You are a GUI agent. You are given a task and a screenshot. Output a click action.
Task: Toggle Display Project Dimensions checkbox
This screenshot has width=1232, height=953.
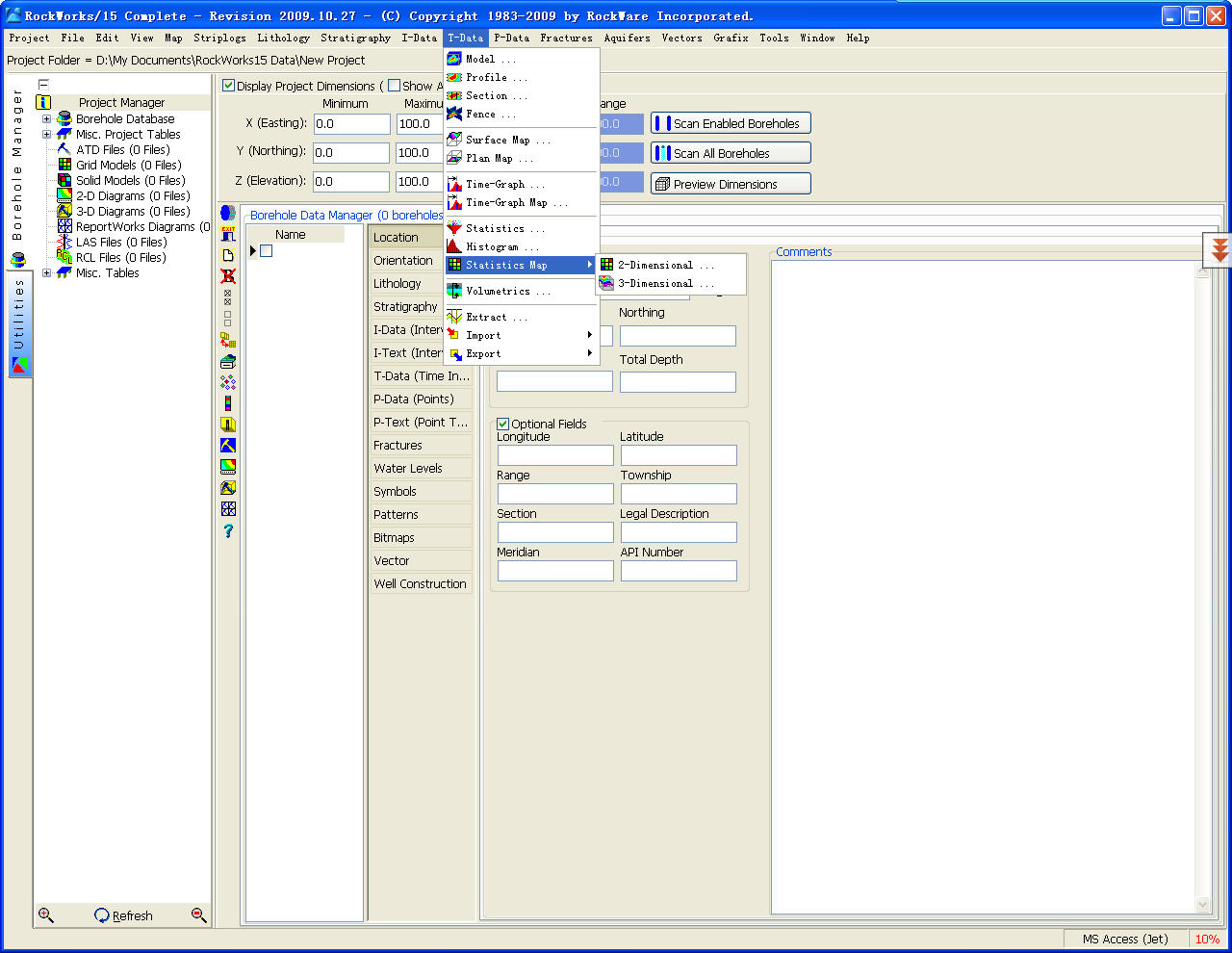229,86
